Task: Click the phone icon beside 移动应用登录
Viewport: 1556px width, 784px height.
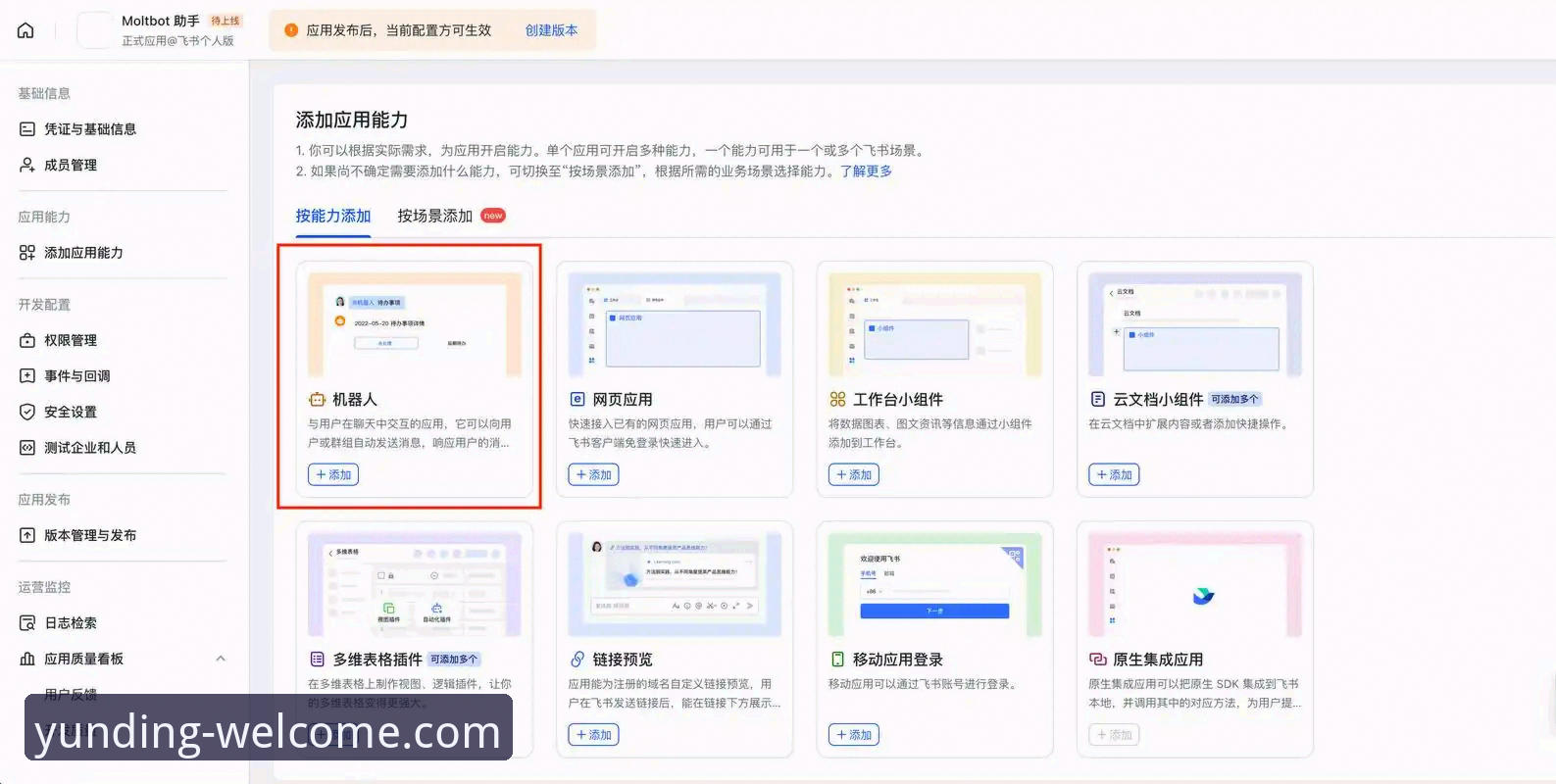Action: (837, 660)
